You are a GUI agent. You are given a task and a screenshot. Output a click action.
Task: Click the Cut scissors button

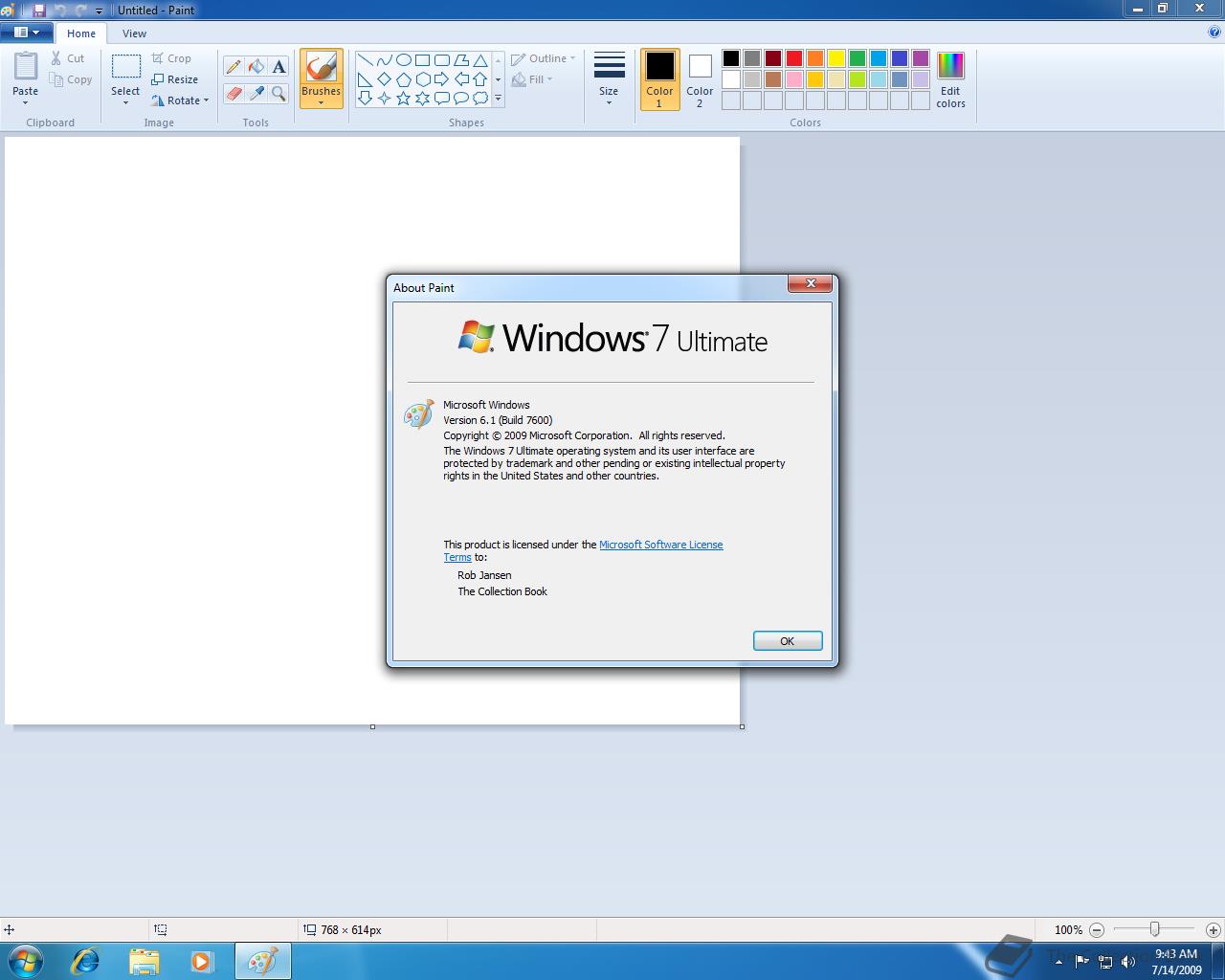68,58
